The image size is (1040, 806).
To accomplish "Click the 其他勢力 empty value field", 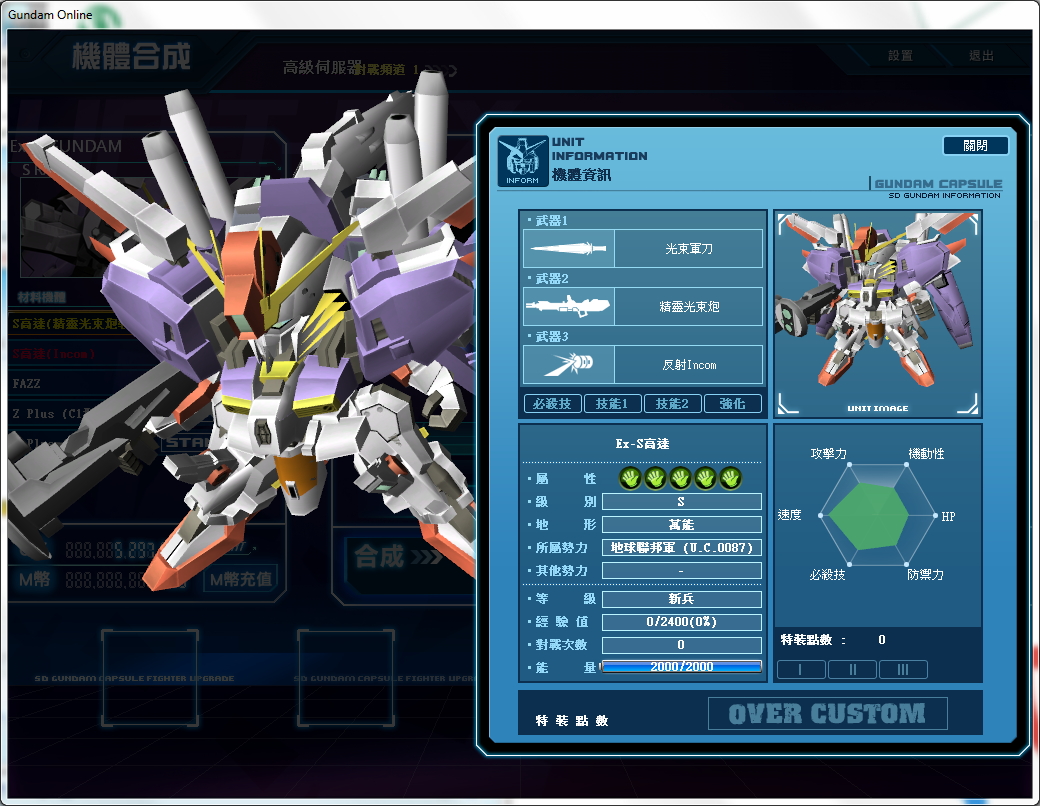I will (681, 571).
